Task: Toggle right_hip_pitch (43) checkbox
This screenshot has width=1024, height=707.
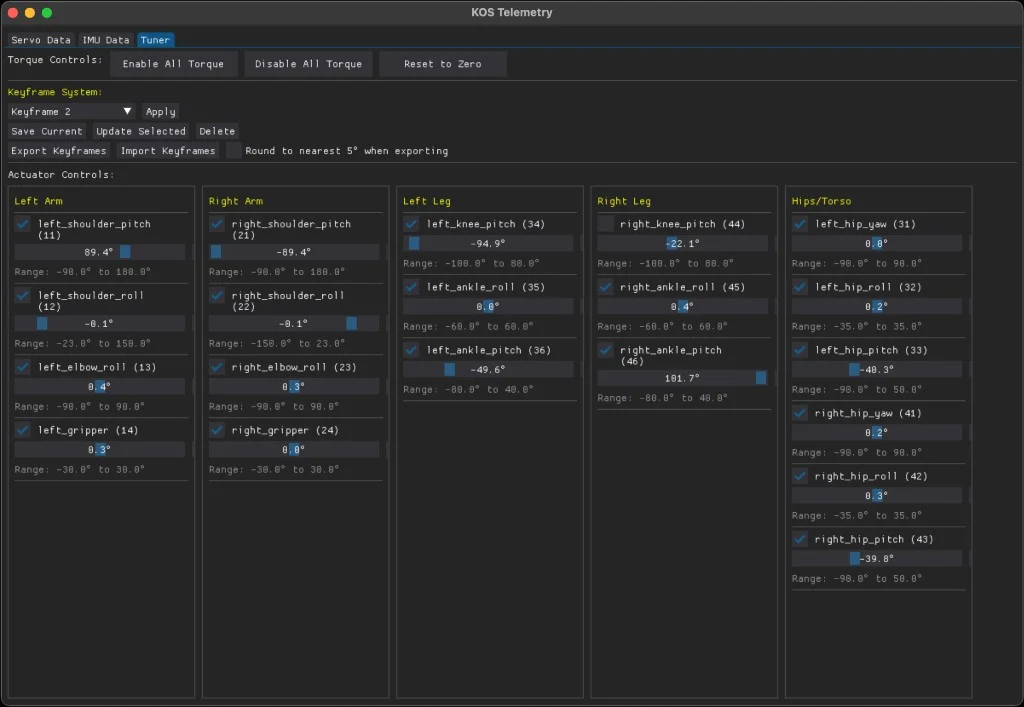Action: 800,539
